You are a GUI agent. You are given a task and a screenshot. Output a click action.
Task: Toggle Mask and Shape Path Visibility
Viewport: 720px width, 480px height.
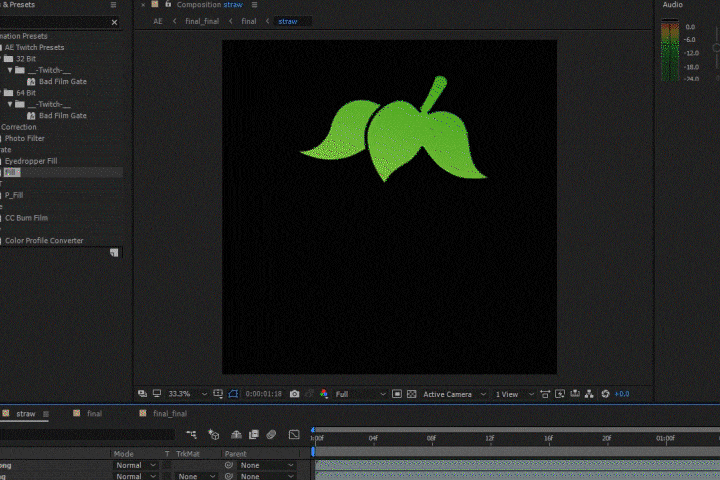(x=233, y=394)
